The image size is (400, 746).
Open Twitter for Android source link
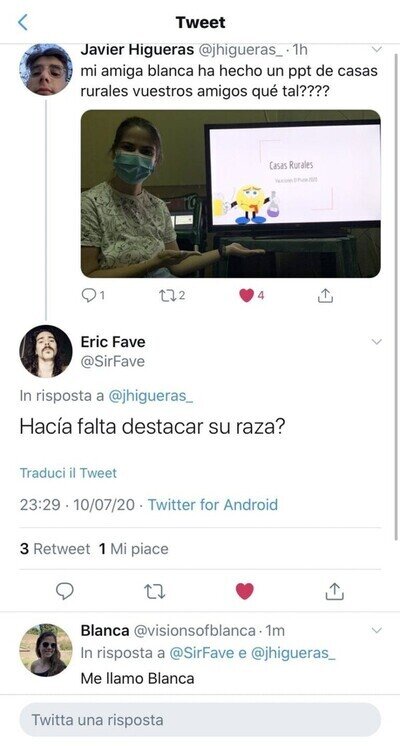click(x=213, y=504)
